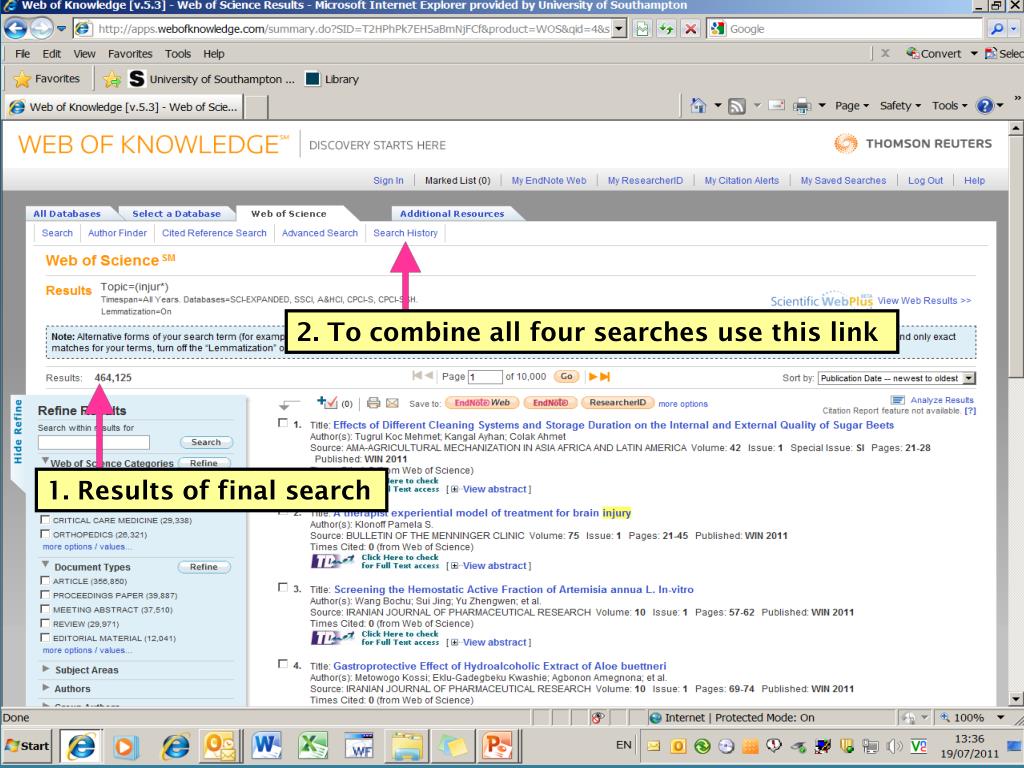Open Excel from the taskbar

coord(313,746)
